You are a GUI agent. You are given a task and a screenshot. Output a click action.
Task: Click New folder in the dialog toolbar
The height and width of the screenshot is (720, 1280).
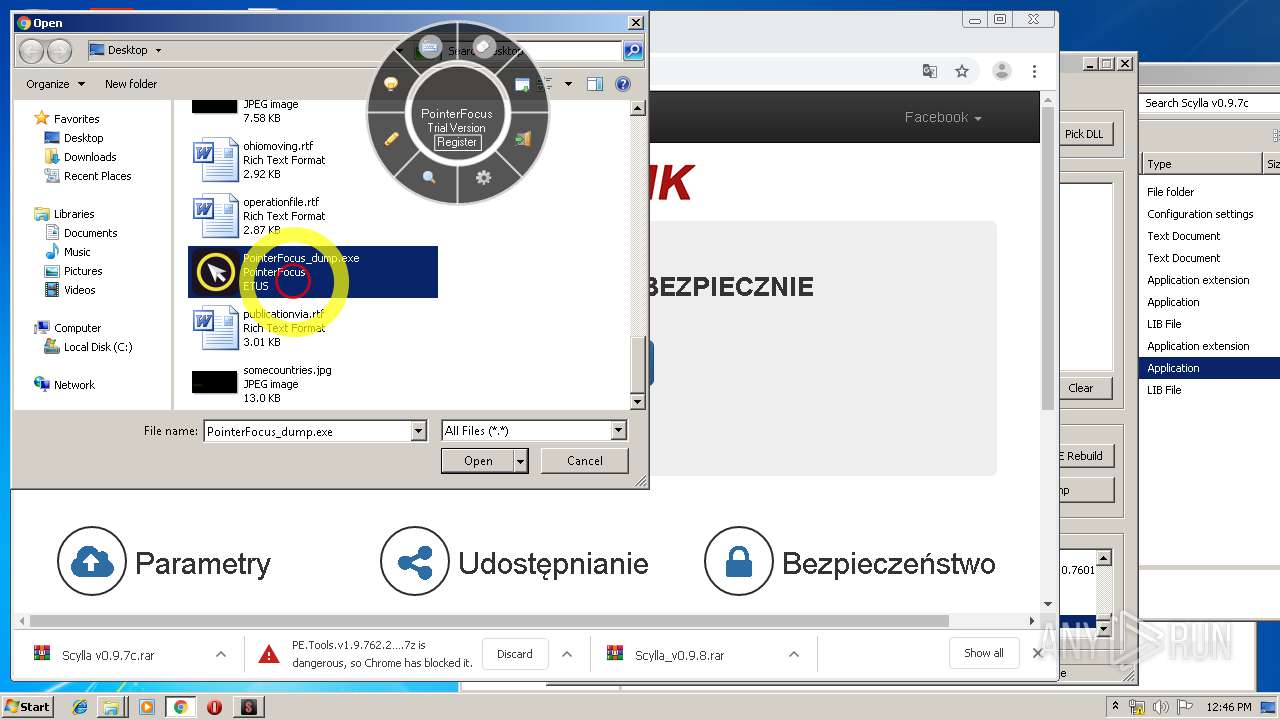tap(131, 84)
